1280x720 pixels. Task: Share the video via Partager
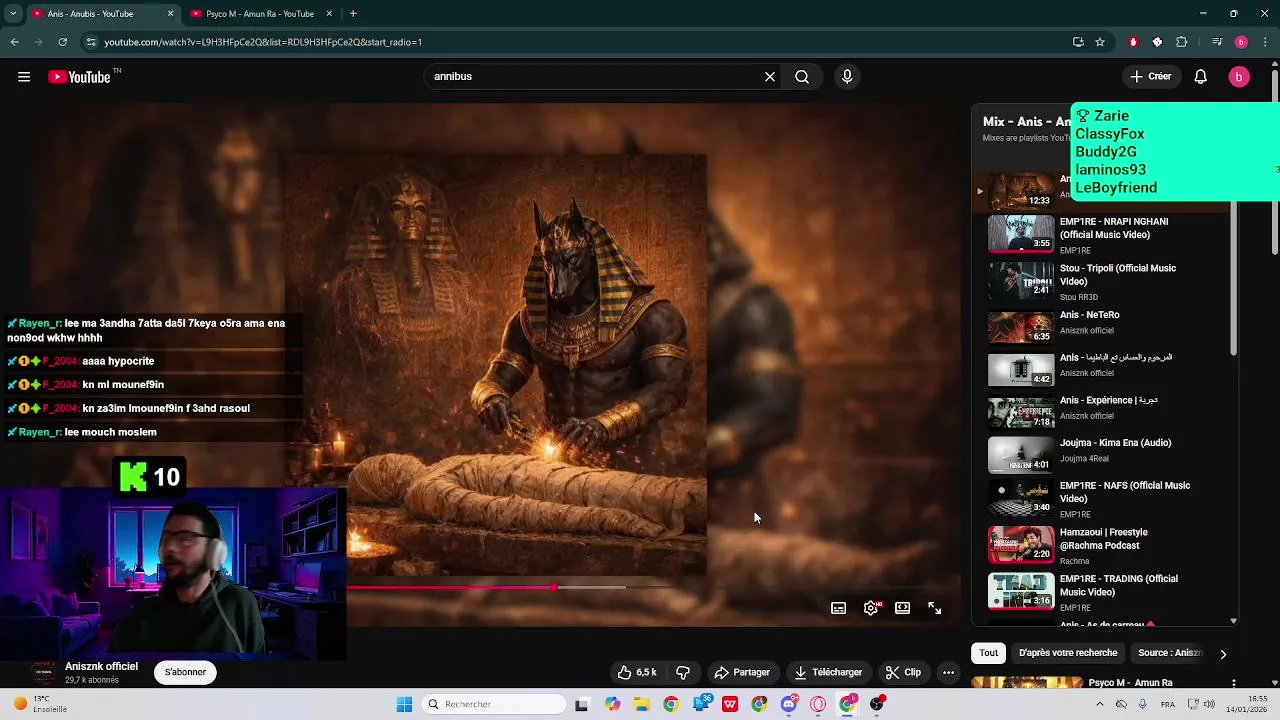(742, 672)
